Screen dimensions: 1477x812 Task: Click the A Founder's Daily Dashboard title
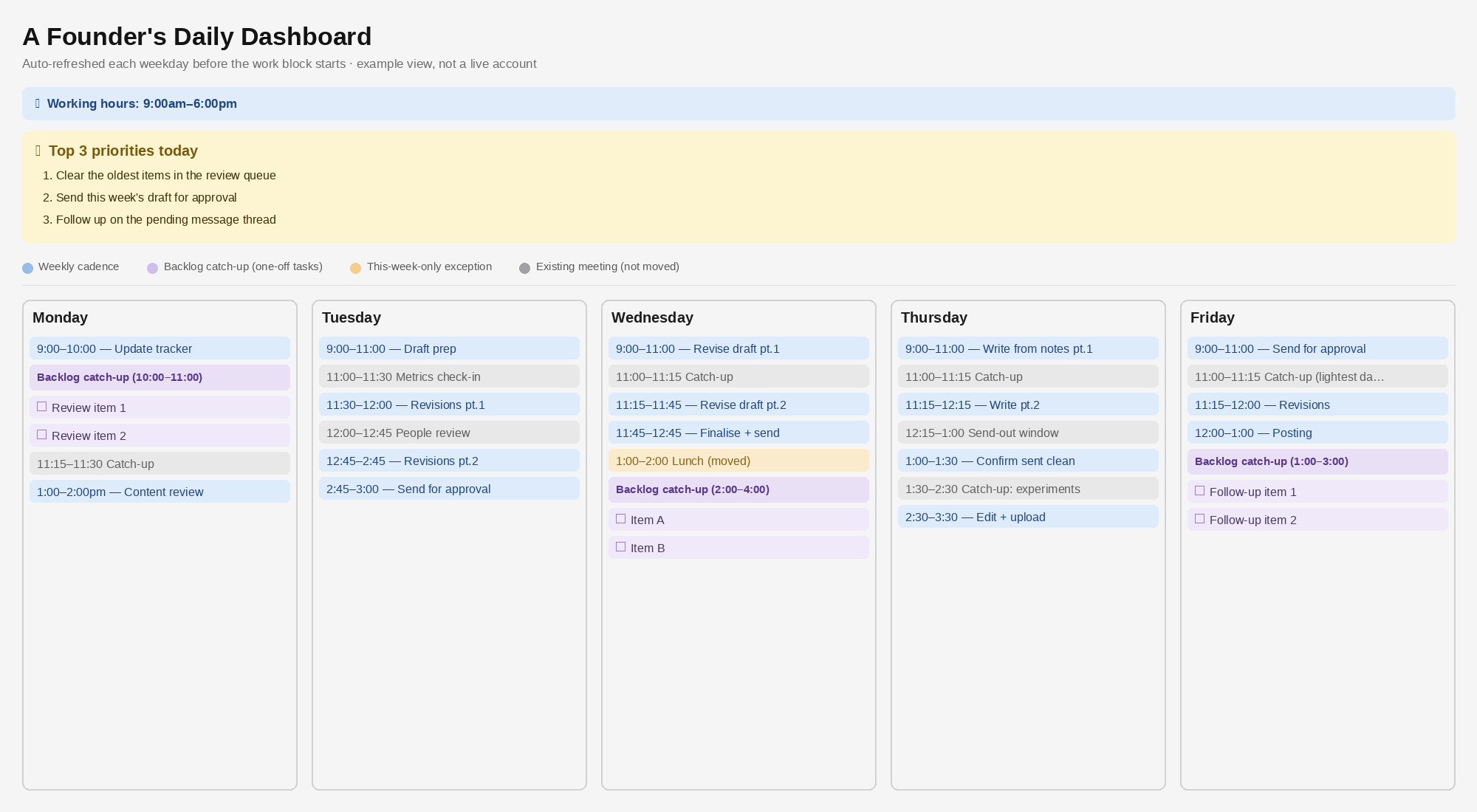pos(196,36)
